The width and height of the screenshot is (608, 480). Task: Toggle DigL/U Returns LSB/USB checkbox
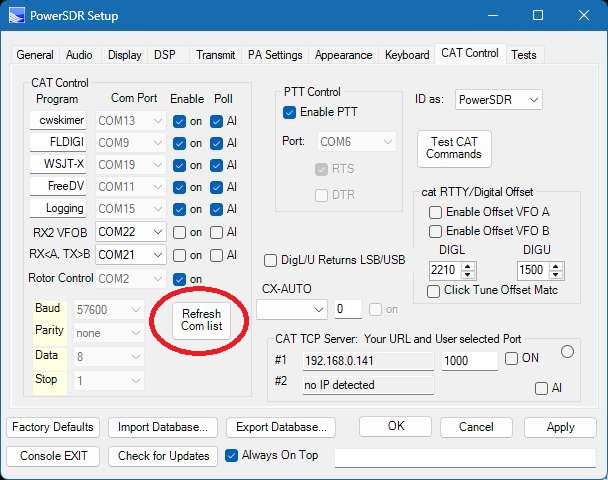pyautogui.click(x=270, y=260)
